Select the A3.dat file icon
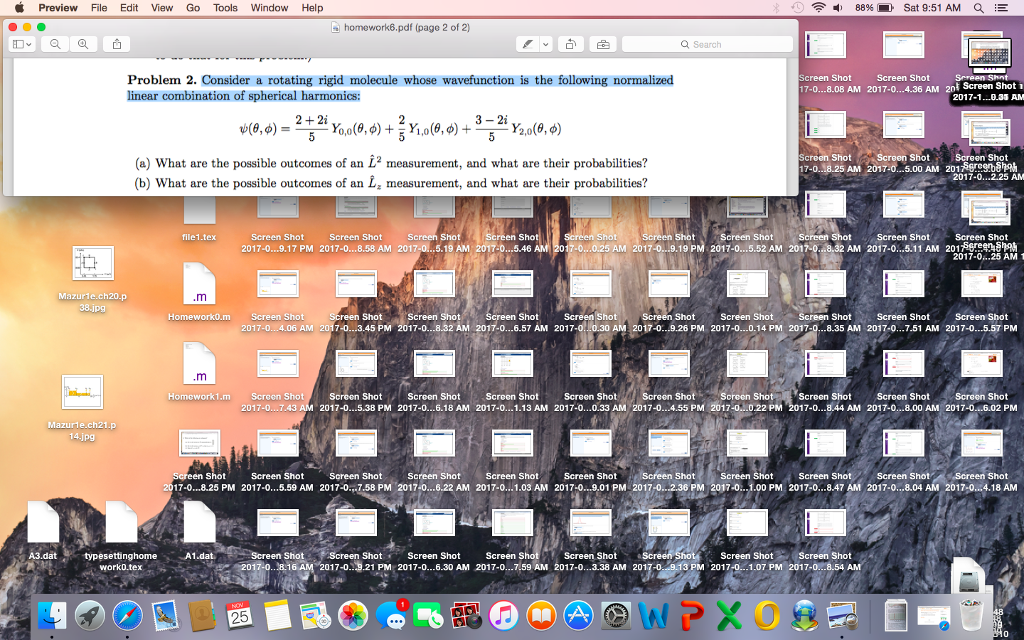 [43, 523]
